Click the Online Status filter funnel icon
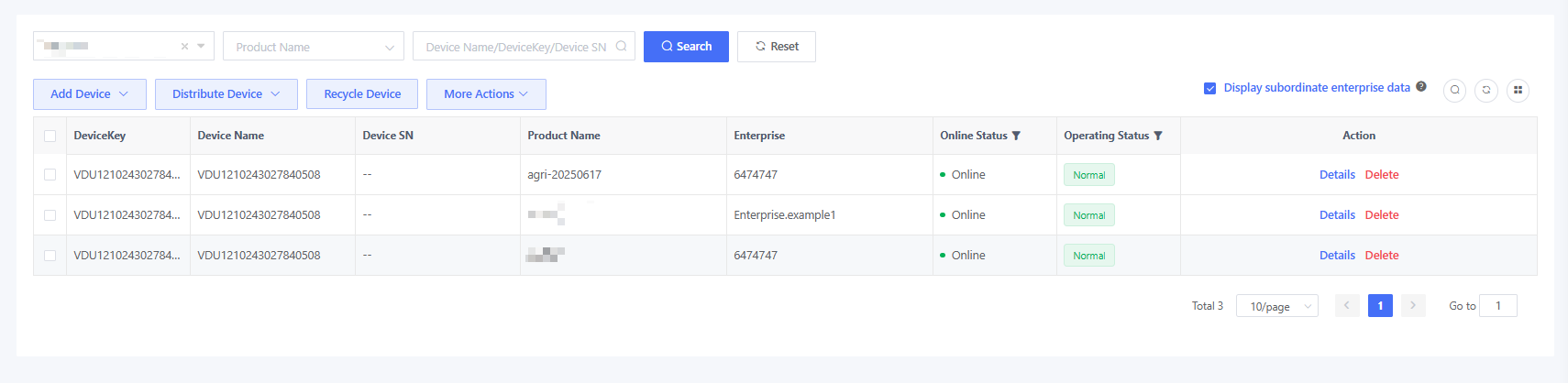 1016,136
